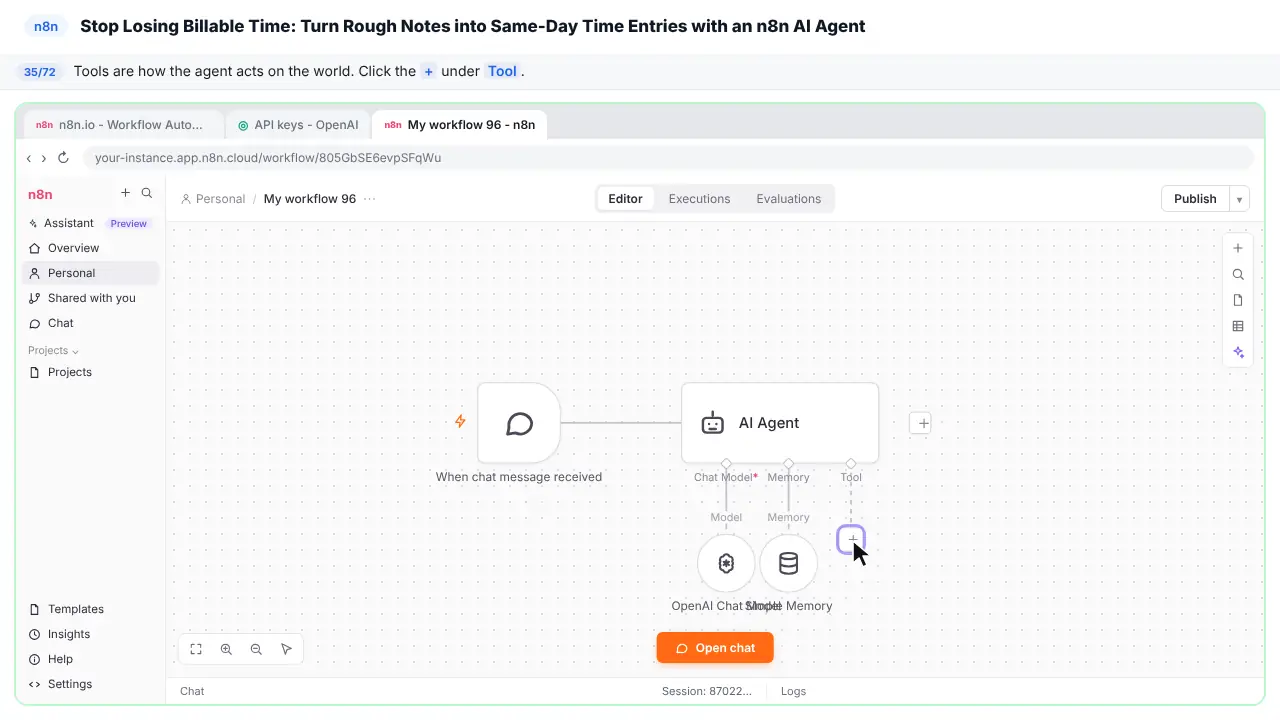Open the add node panel plus icon

(x=1238, y=248)
